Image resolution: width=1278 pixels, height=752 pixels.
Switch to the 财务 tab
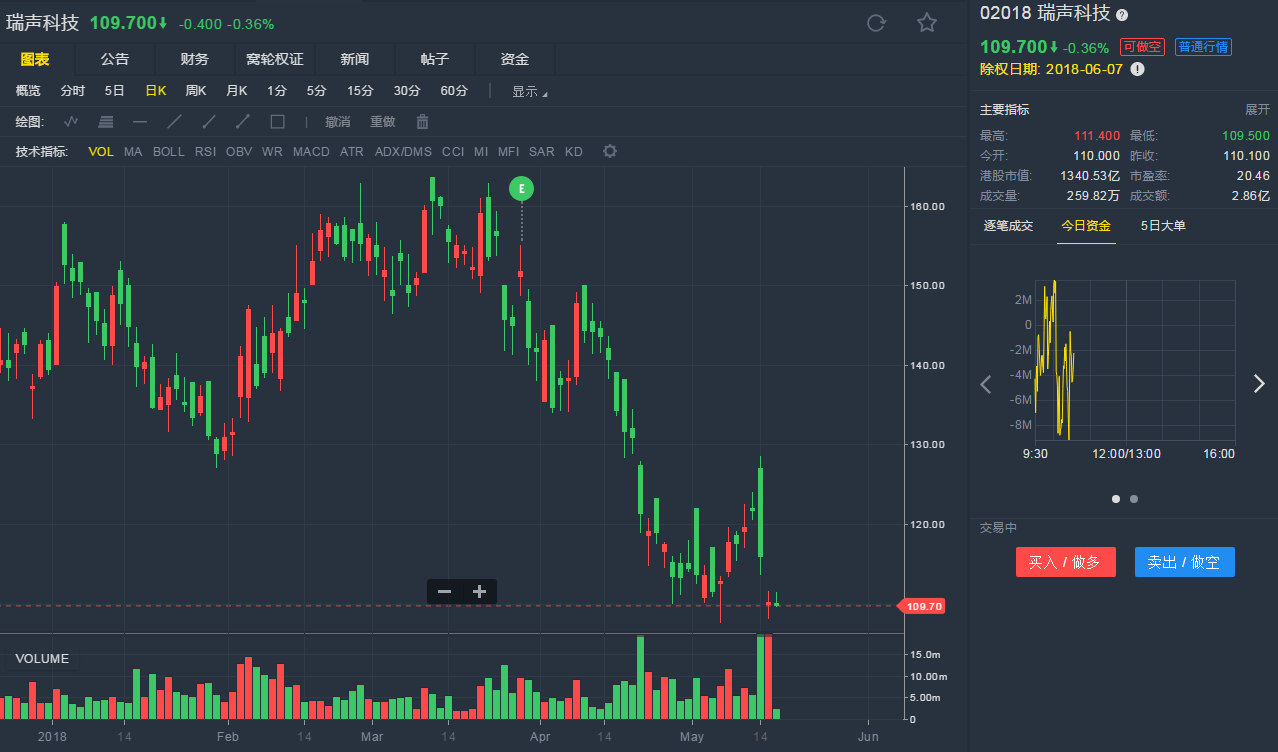(x=194, y=58)
